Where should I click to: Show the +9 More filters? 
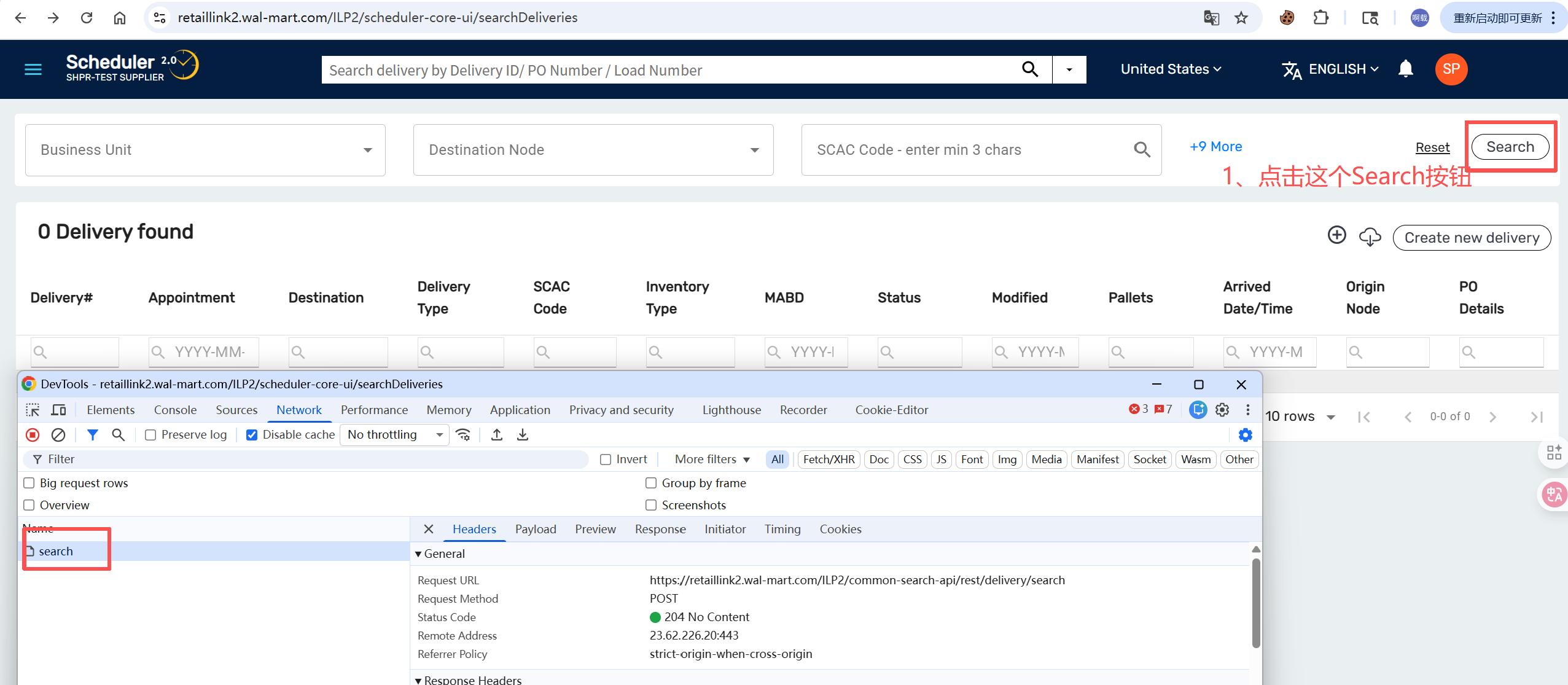tap(1215, 146)
